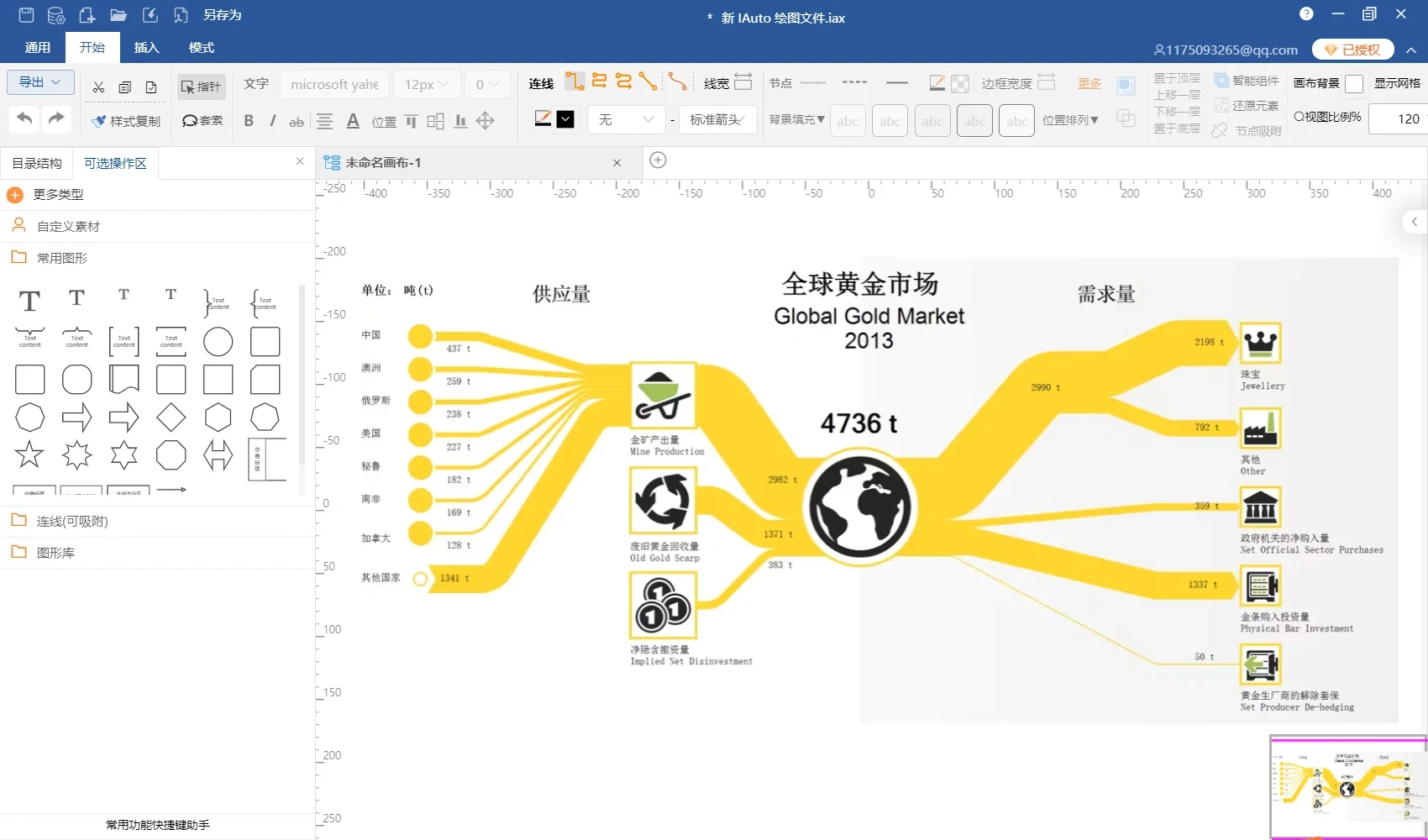Pick the hexagon shape from common shapes
Image resolution: width=1428 pixels, height=840 pixels.
(x=218, y=417)
